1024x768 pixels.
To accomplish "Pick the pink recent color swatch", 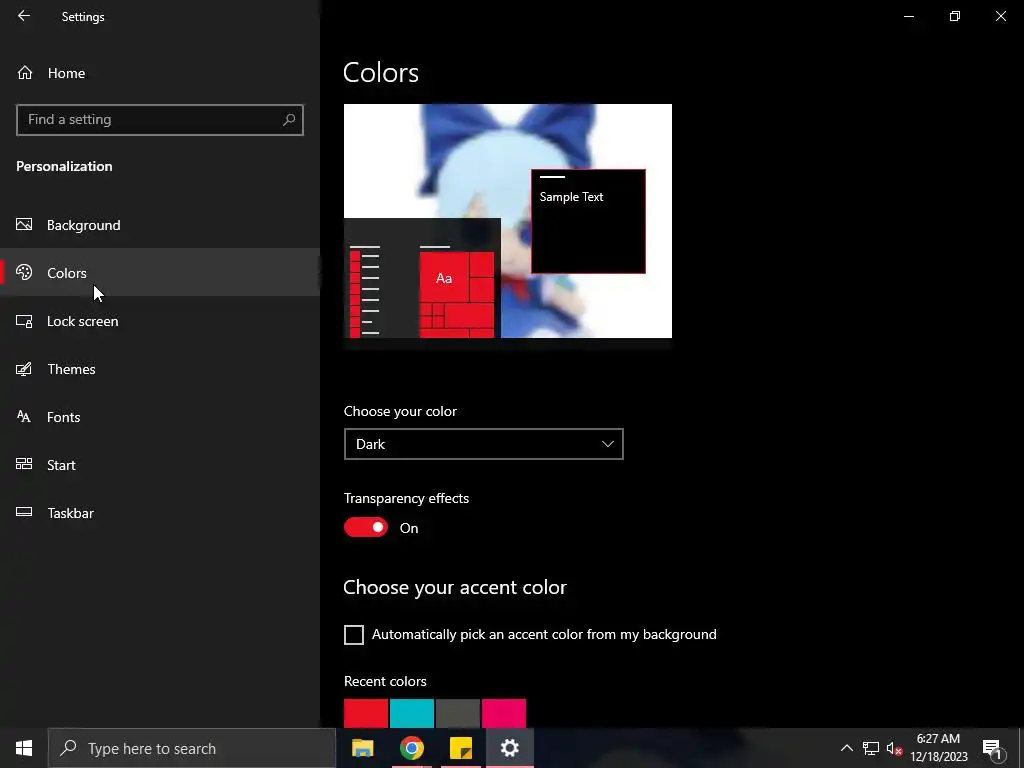I will click(x=504, y=713).
